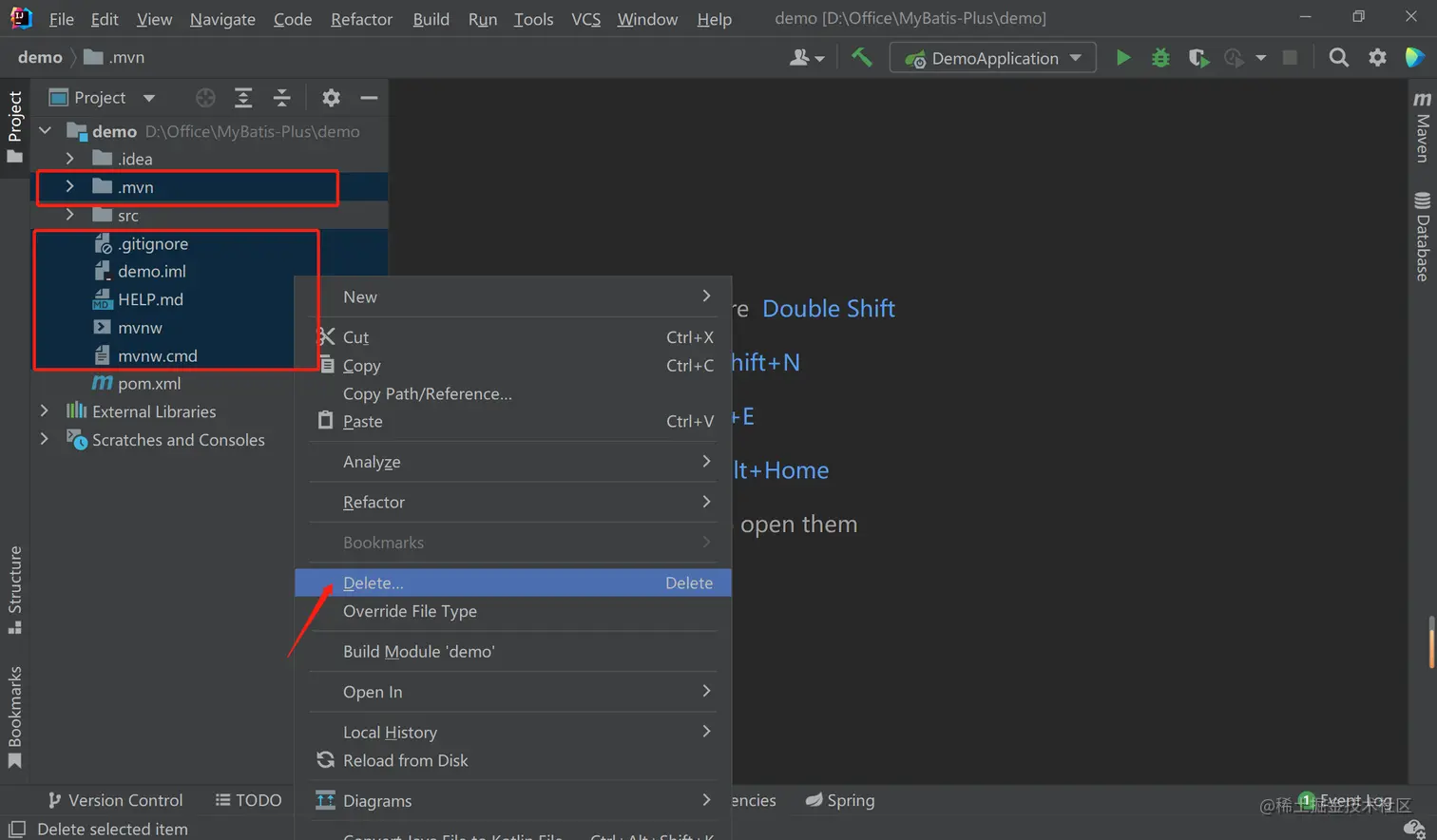Open the Analyze submenu

513,462
